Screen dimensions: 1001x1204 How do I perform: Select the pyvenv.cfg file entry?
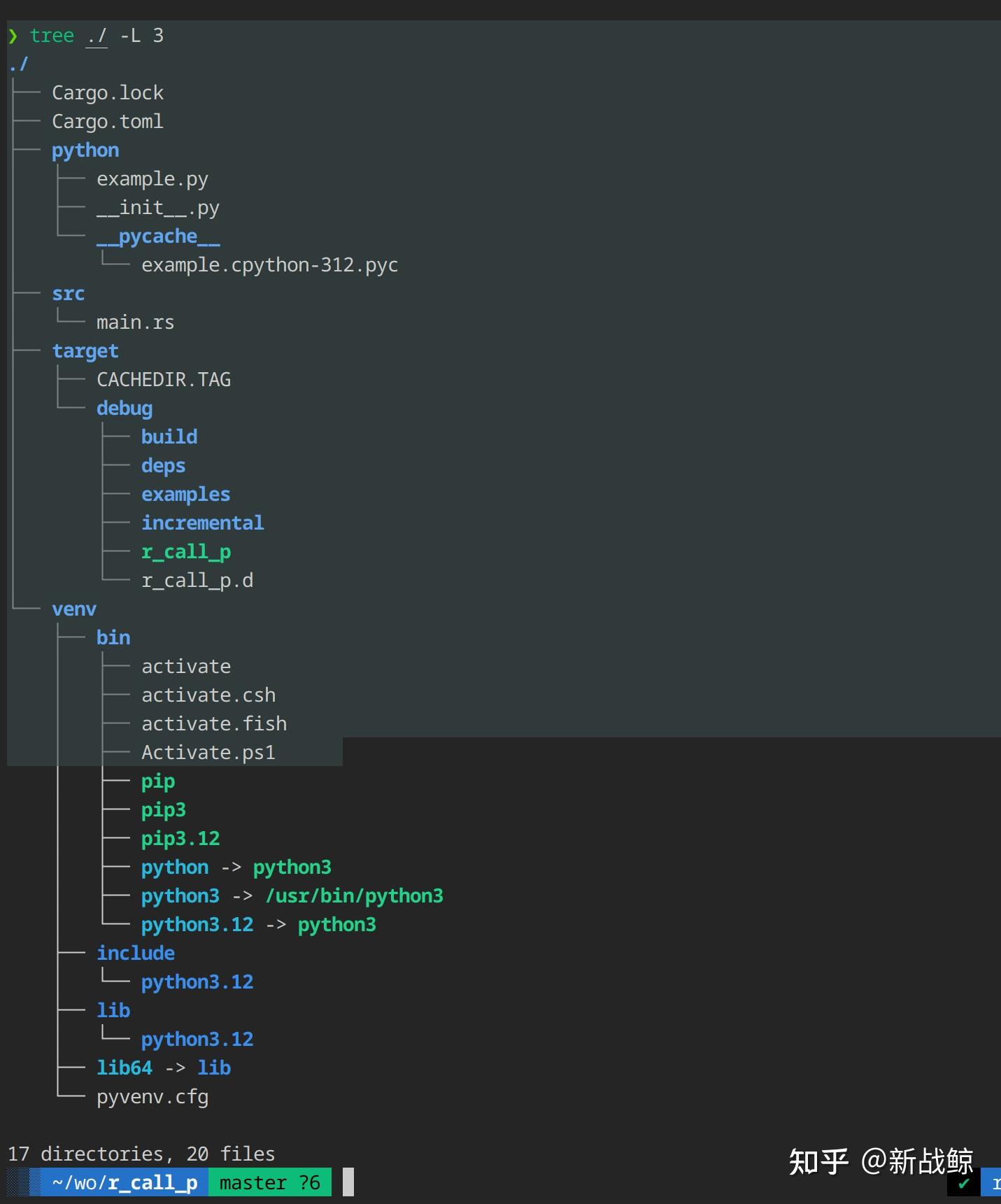pyautogui.click(x=152, y=1097)
